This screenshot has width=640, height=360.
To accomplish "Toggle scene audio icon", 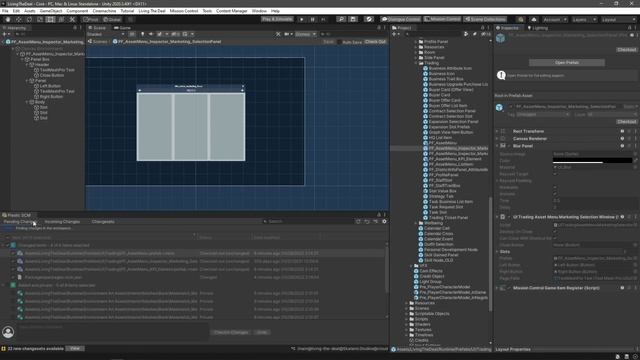I will [x=151, y=34].
